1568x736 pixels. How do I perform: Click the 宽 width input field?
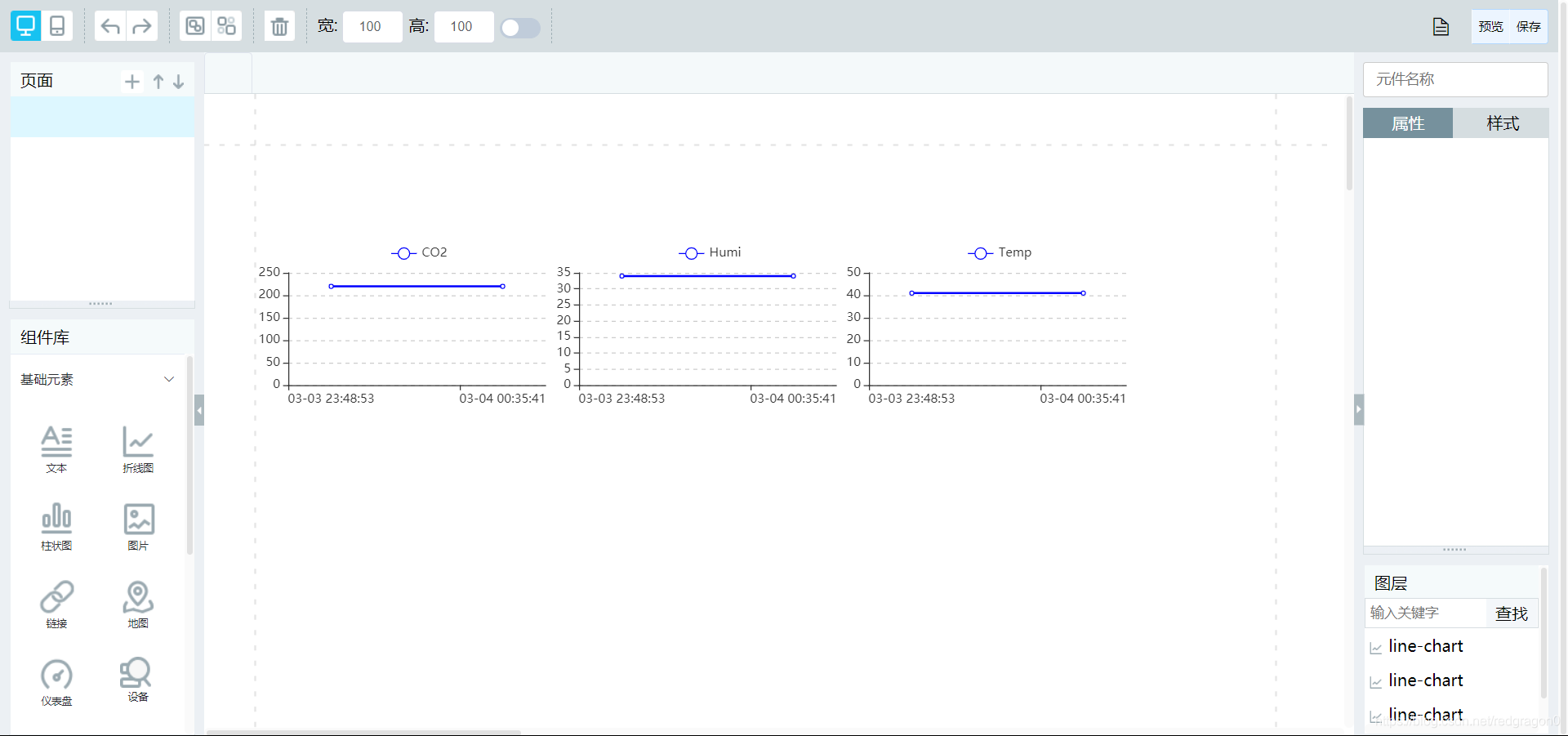pyautogui.click(x=372, y=26)
